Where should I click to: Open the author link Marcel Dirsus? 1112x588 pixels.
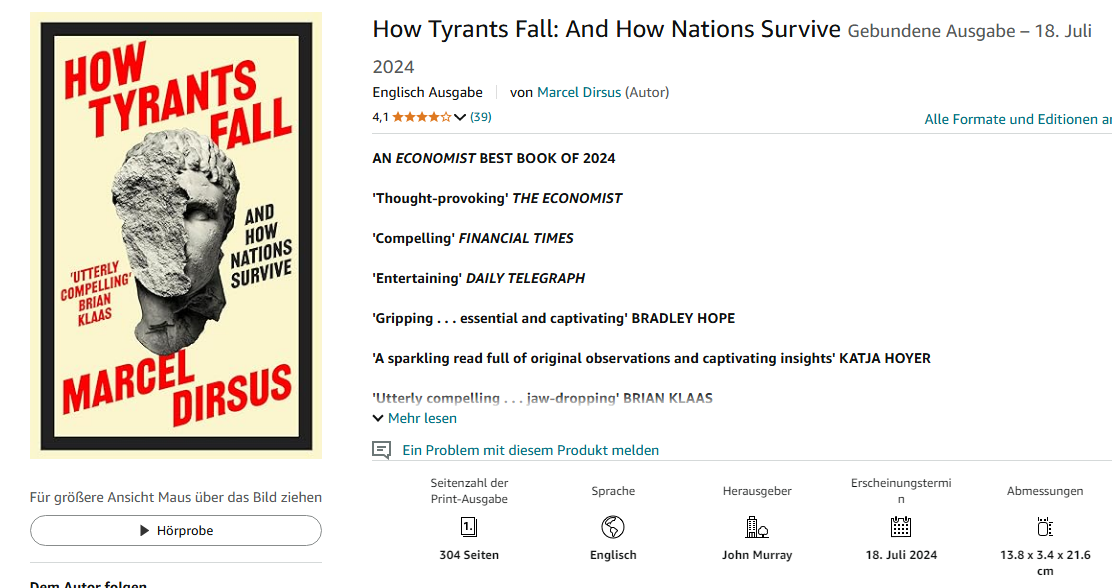click(579, 92)
